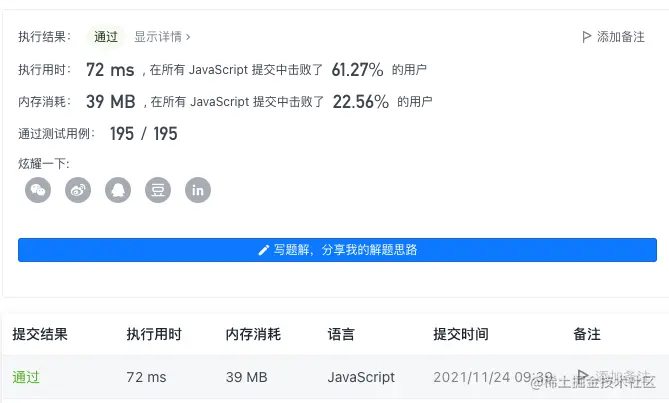This screenshot has height=403, width=669.
Task: Click the 通过 status badge
Action: click(x=105, y=37)
